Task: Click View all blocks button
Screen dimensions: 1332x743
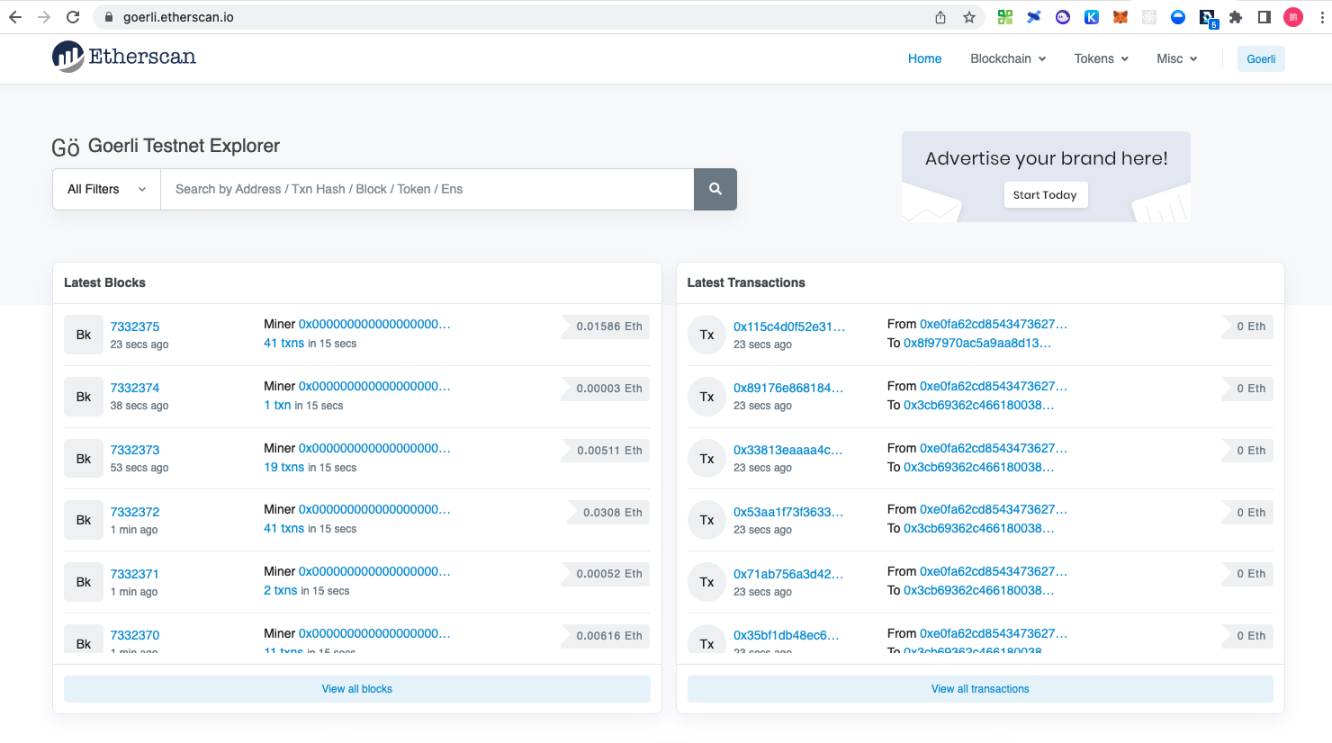Action: pos(357,689)
